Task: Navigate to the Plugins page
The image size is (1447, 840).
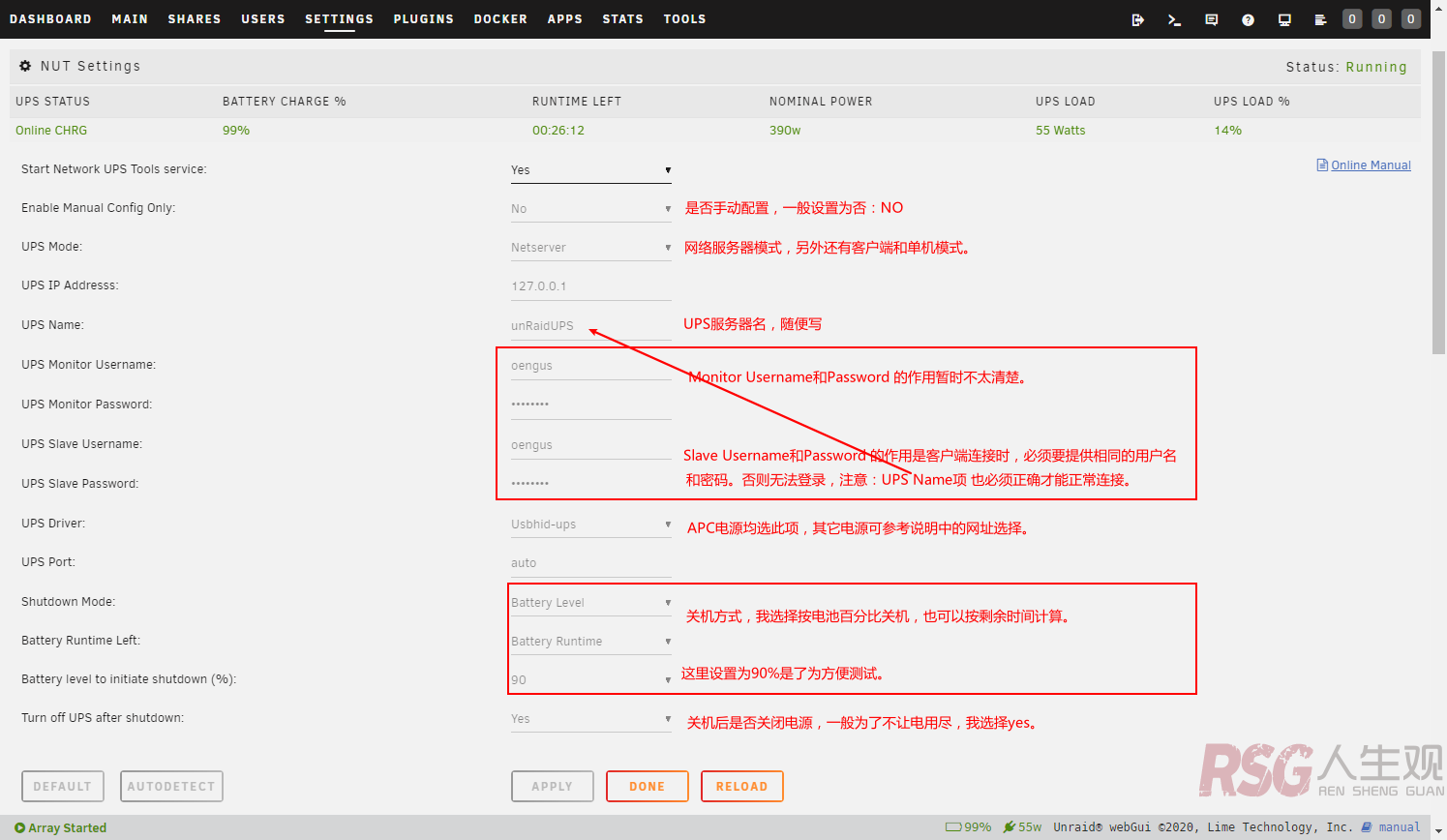Action: 424,19
